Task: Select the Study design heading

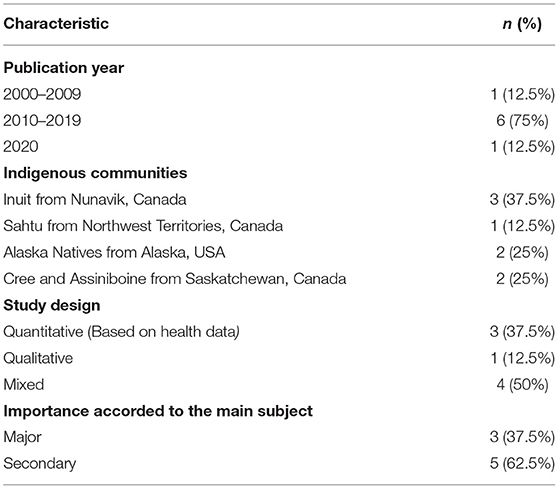Action: [x=52, y=305]
